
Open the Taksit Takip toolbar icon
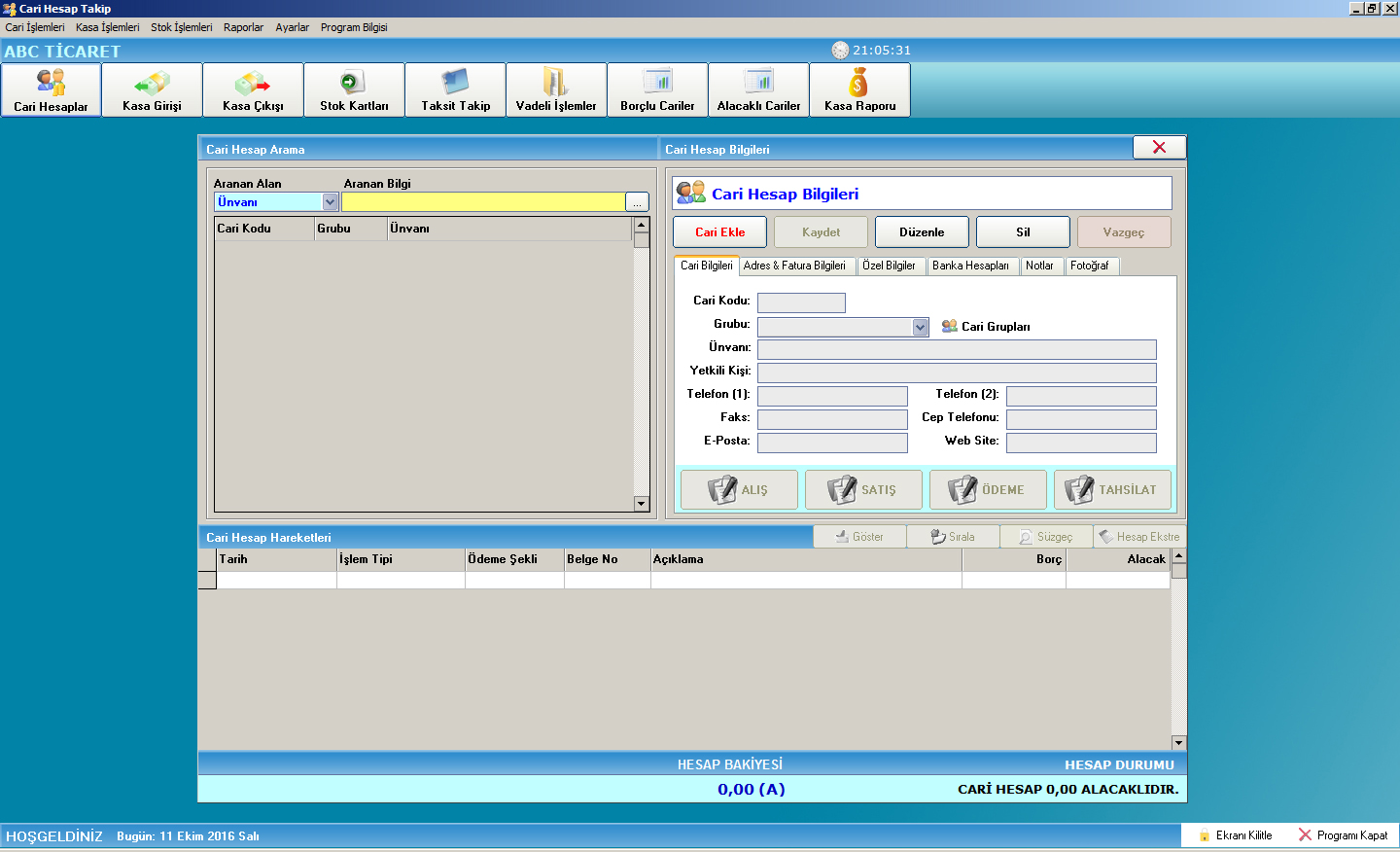click(x=455, y=89)
